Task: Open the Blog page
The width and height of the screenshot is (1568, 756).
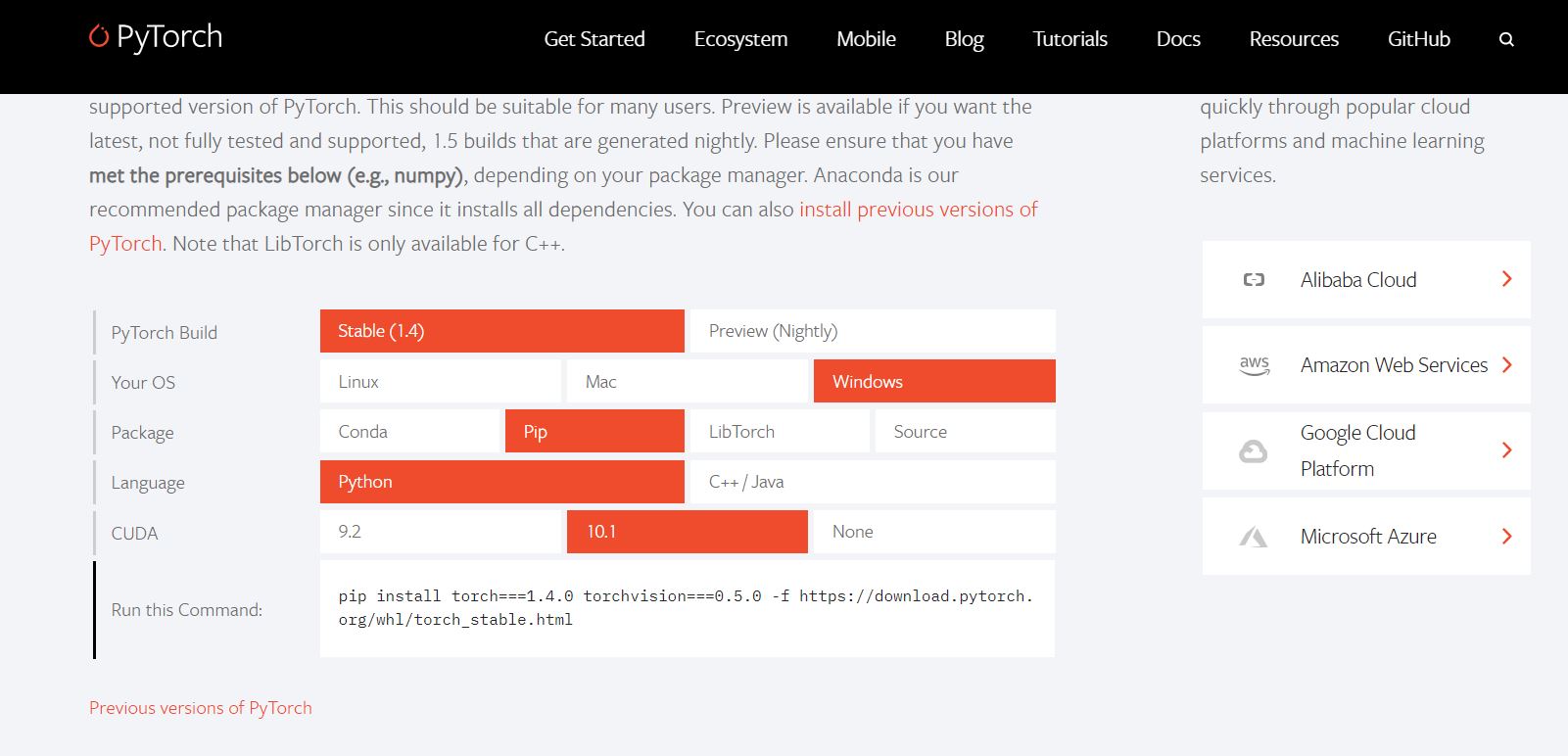Action: 964,39
